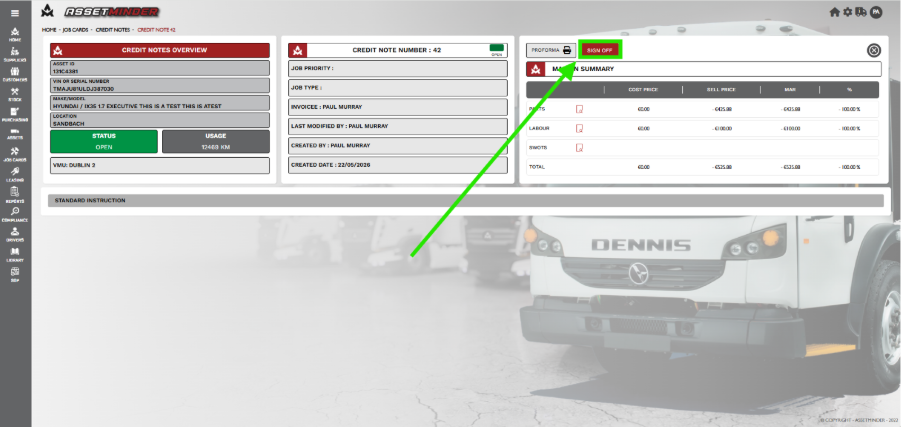Open the Parts row detail icon

tap(580, 109)
